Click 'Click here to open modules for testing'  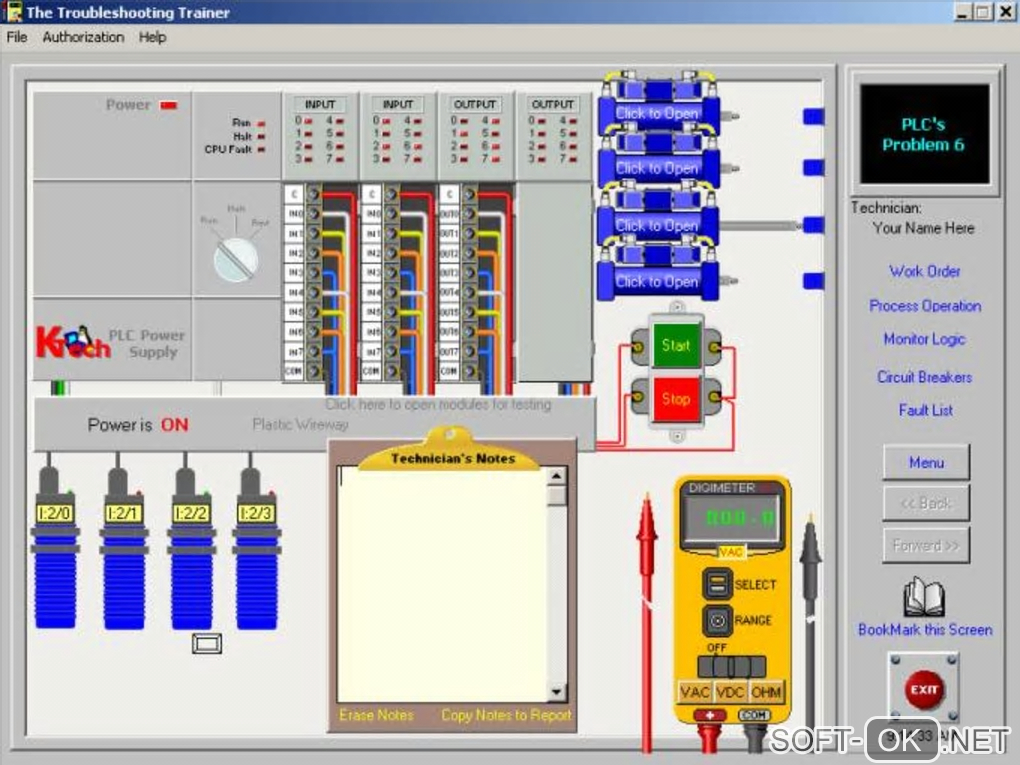click(x=438, y=404)
